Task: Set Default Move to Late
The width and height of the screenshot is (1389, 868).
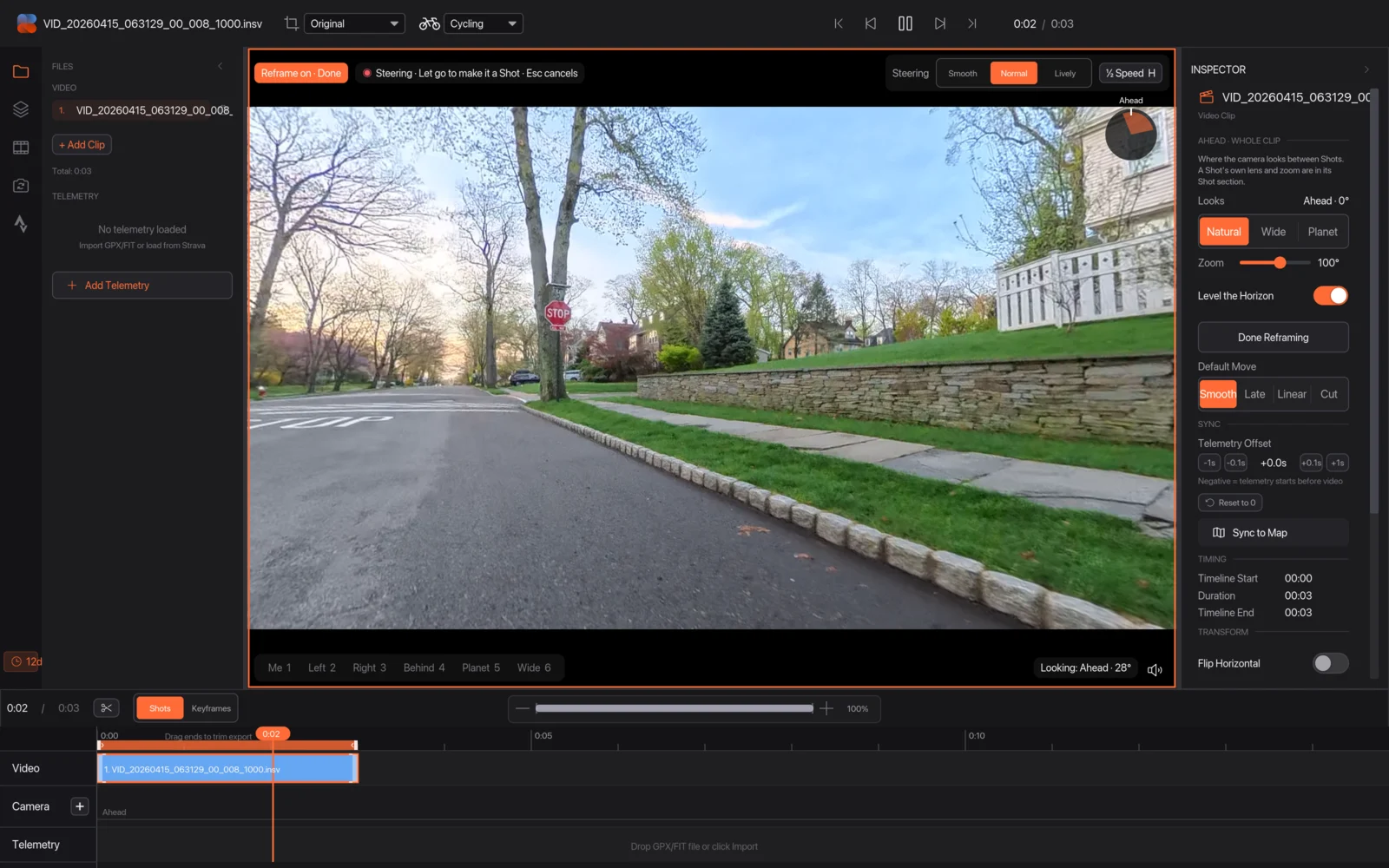Action: coord(1254,394)
